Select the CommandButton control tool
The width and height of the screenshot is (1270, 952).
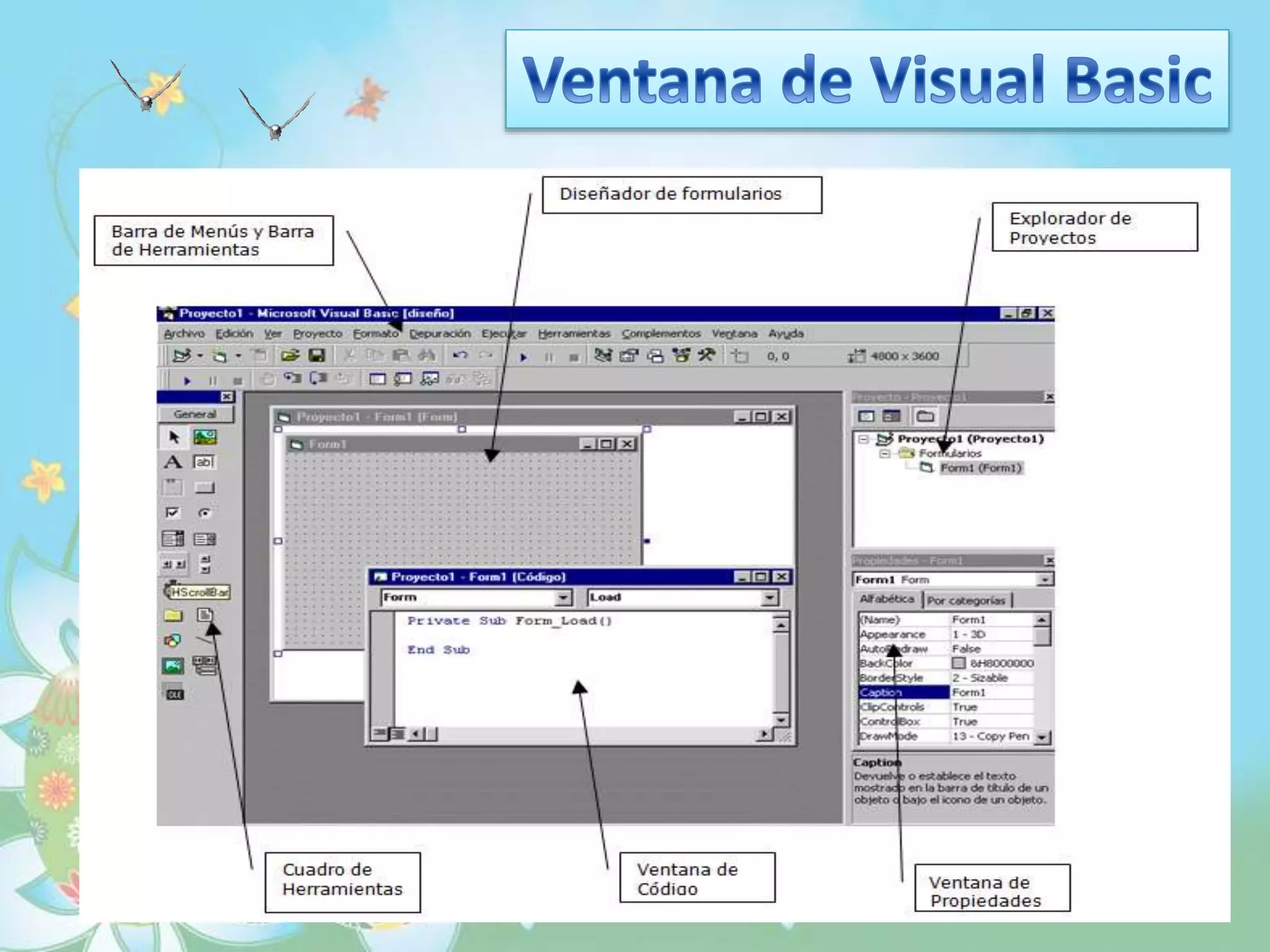pos(204,488)
